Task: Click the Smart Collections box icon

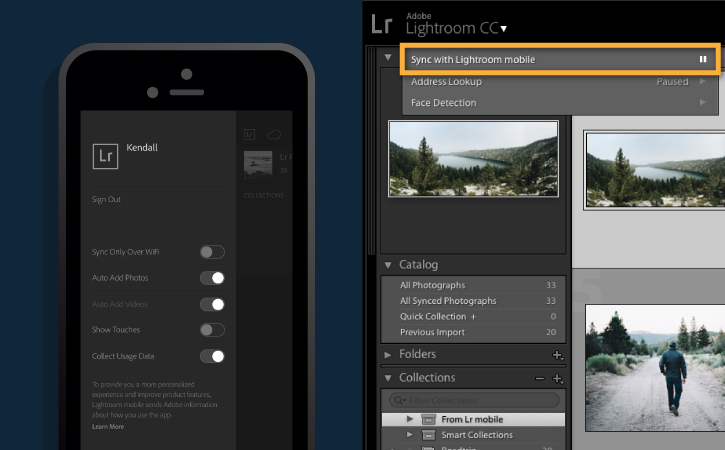Action: tap(429, 435)
